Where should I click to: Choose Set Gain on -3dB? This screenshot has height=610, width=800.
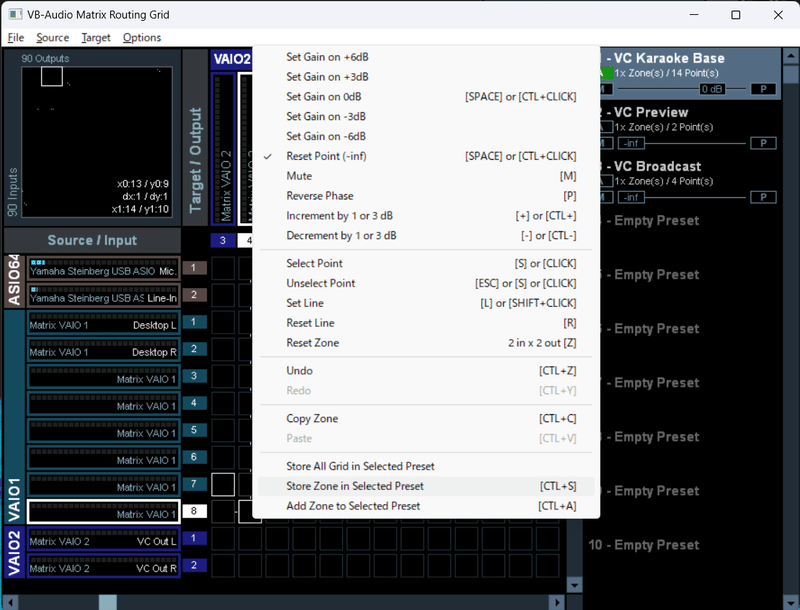[426, 116]
